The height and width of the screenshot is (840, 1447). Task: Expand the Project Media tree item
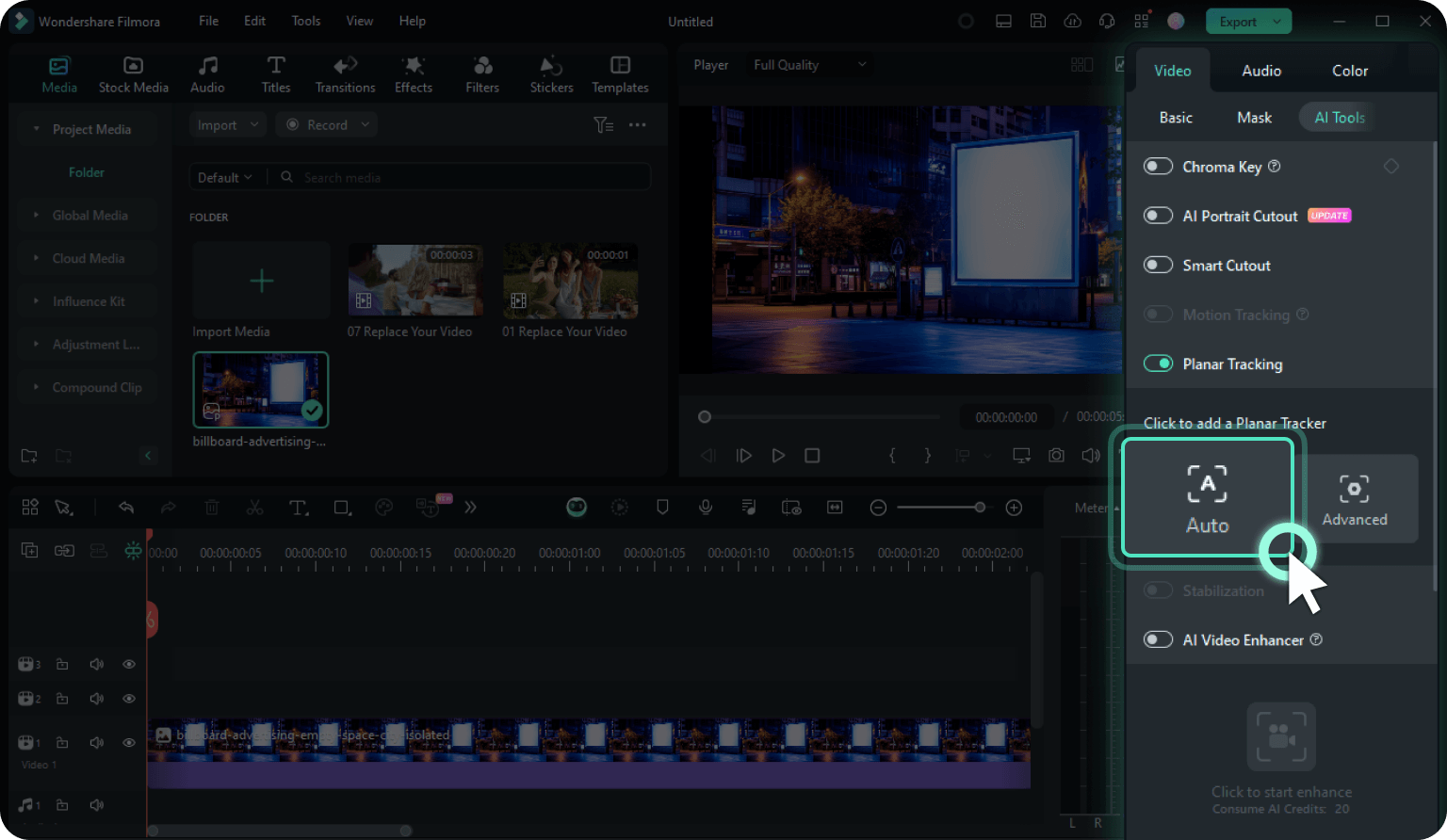click(x=36, y=129)
